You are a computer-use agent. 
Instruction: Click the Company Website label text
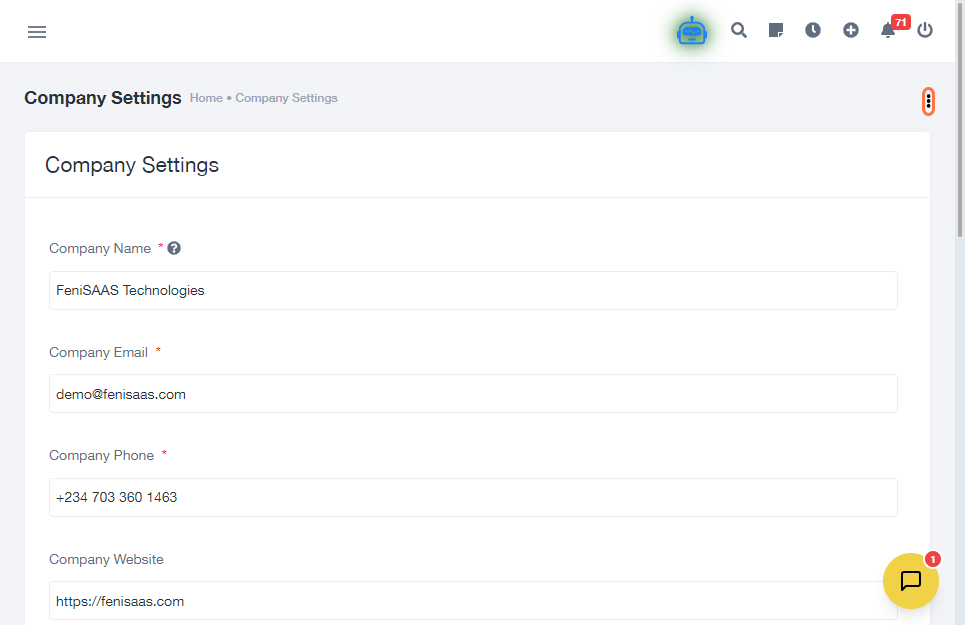point(106,559)
